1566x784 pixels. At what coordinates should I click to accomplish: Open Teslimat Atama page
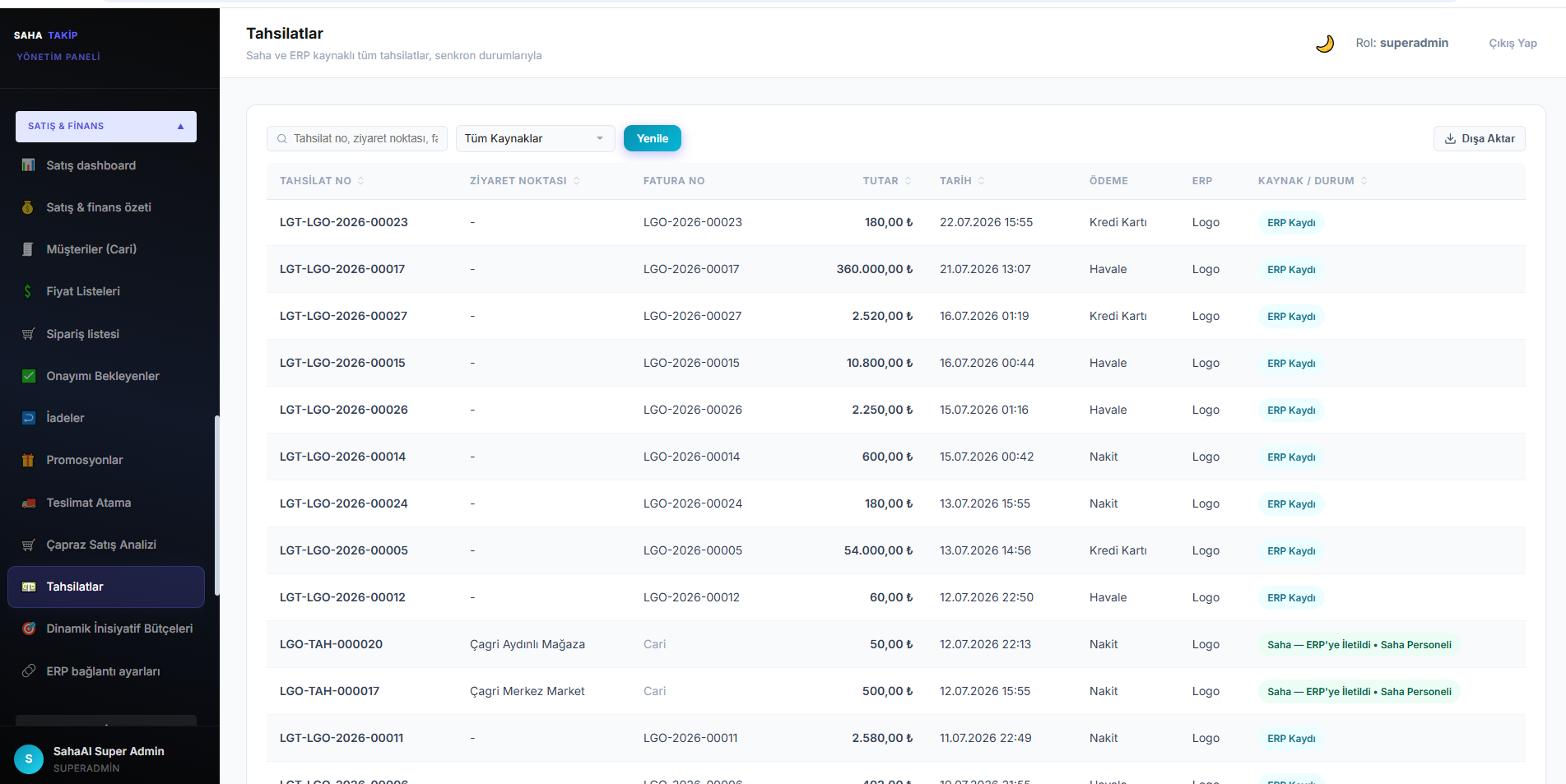(x=106, y=503)
